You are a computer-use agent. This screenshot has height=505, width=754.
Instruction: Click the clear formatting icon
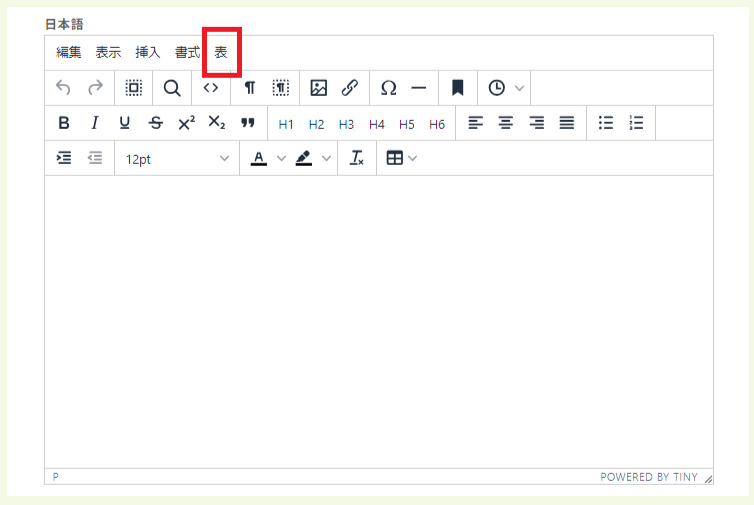[x=357, y=158]
